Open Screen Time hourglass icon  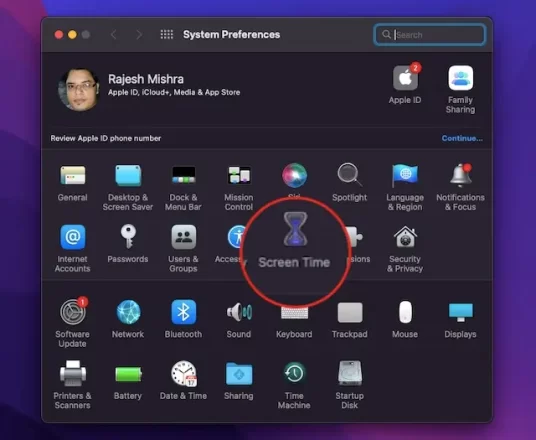tap(295, 229)
